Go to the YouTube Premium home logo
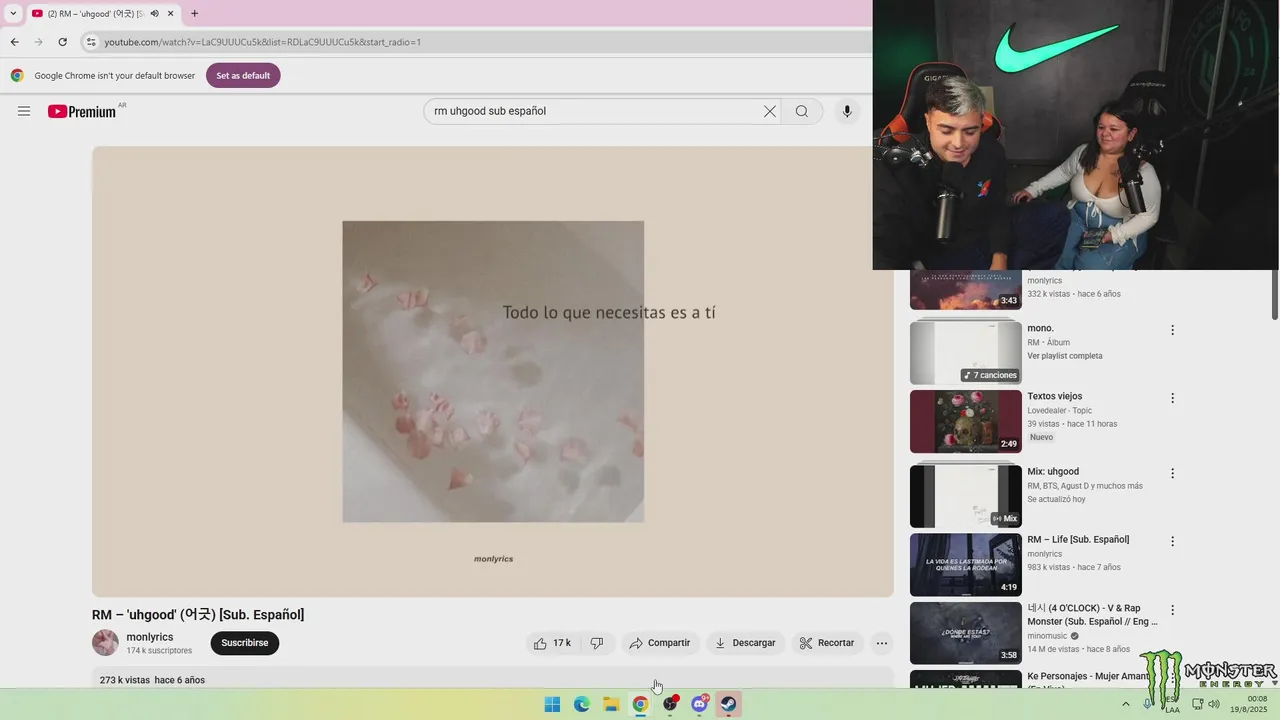1280x720 pixels. 82,111
